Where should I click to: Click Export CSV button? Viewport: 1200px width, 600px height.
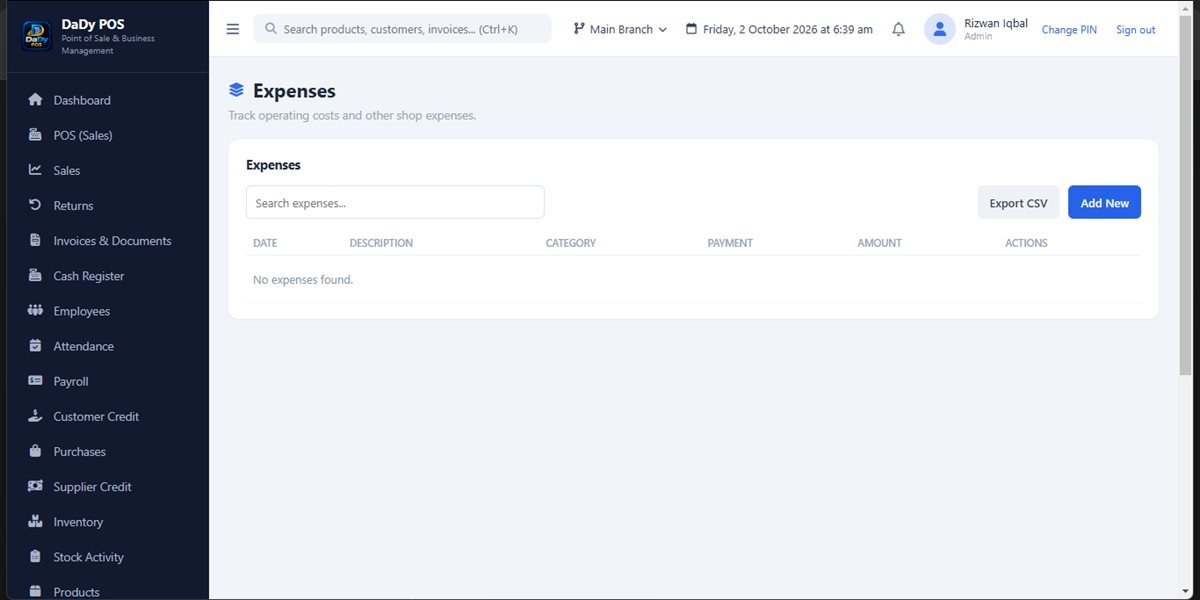click(1018, 202)
